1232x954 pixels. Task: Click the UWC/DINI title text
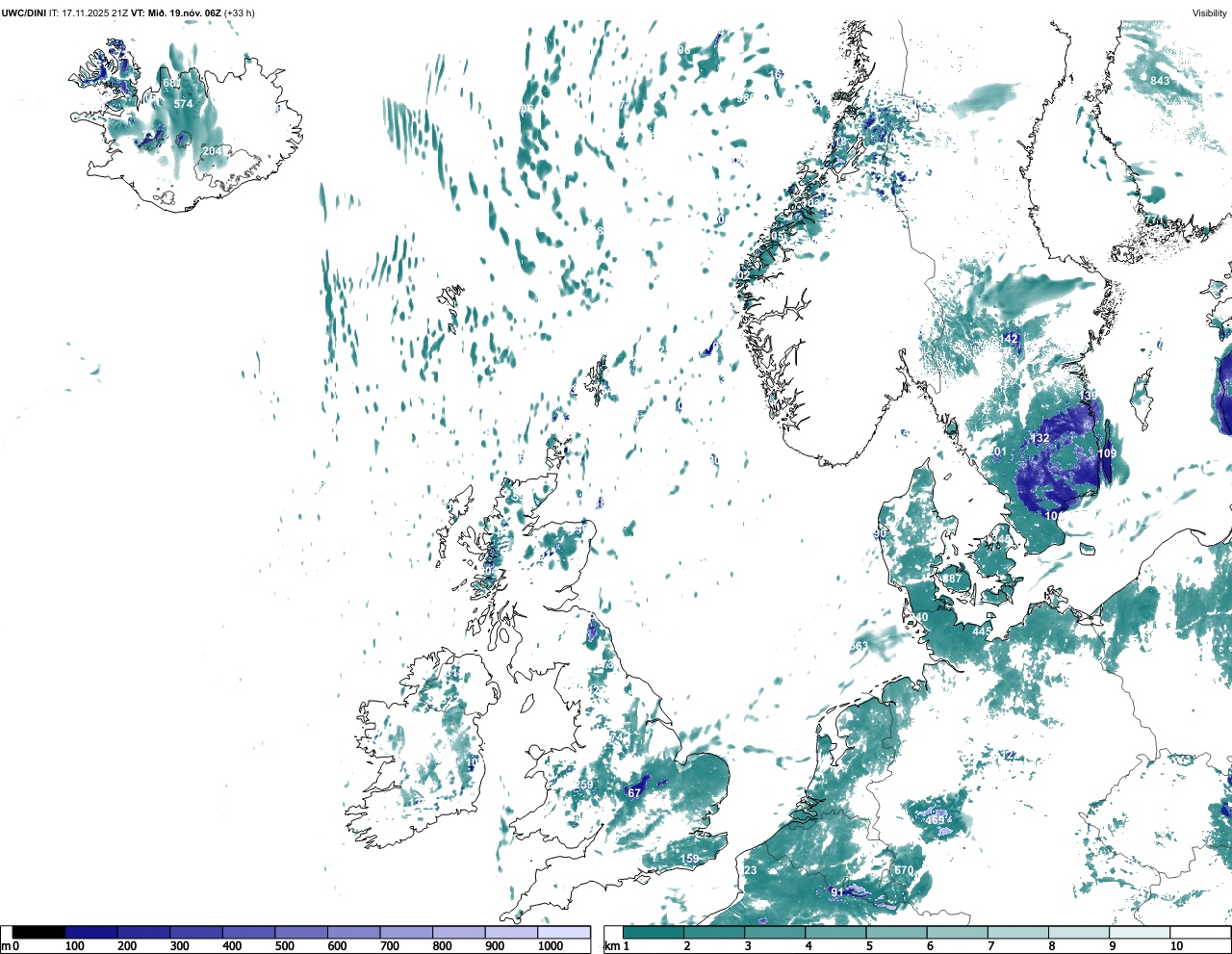tap(23, 13)
